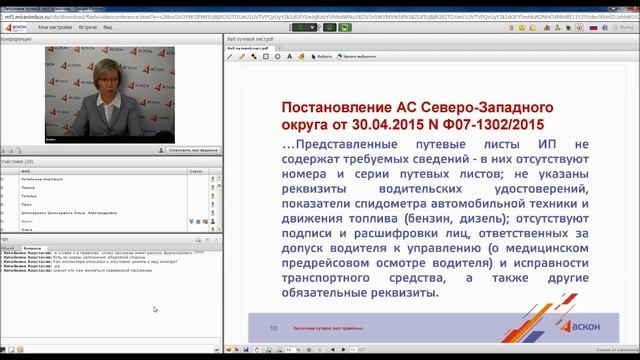Click the dark presenter icon in participant list
This screenshot has height=360, width=640.
tap(213, 221)
